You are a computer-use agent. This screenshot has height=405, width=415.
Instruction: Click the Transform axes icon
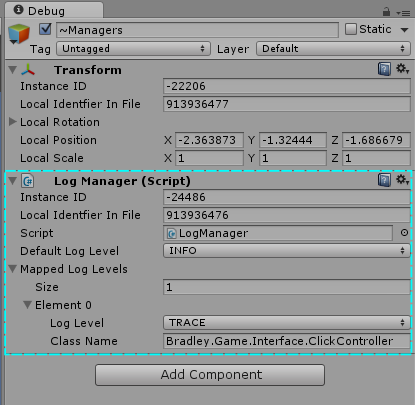28,70
